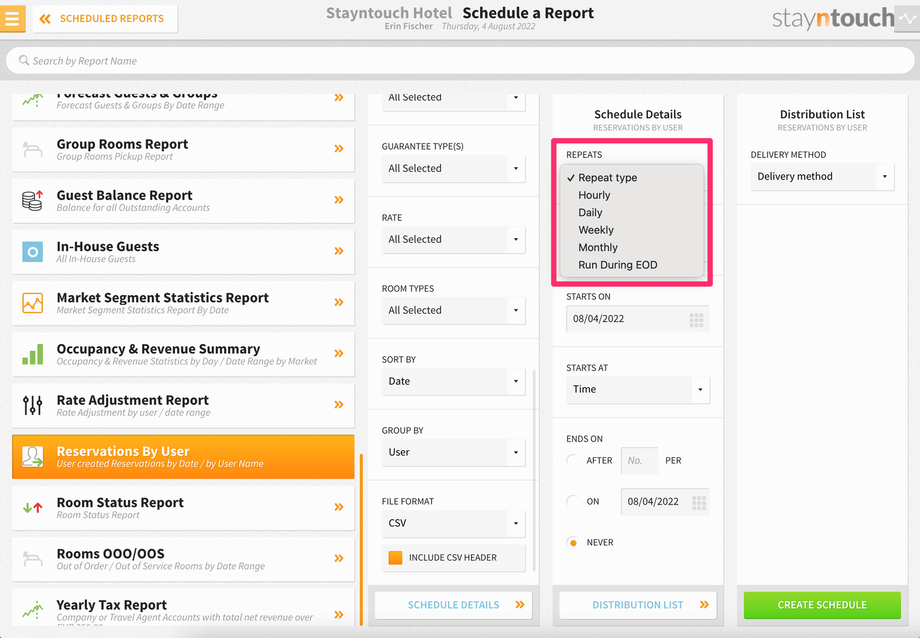Click the report list orange scrollbar
Viewport: 920px width, 638px height.
click(361, 539)
